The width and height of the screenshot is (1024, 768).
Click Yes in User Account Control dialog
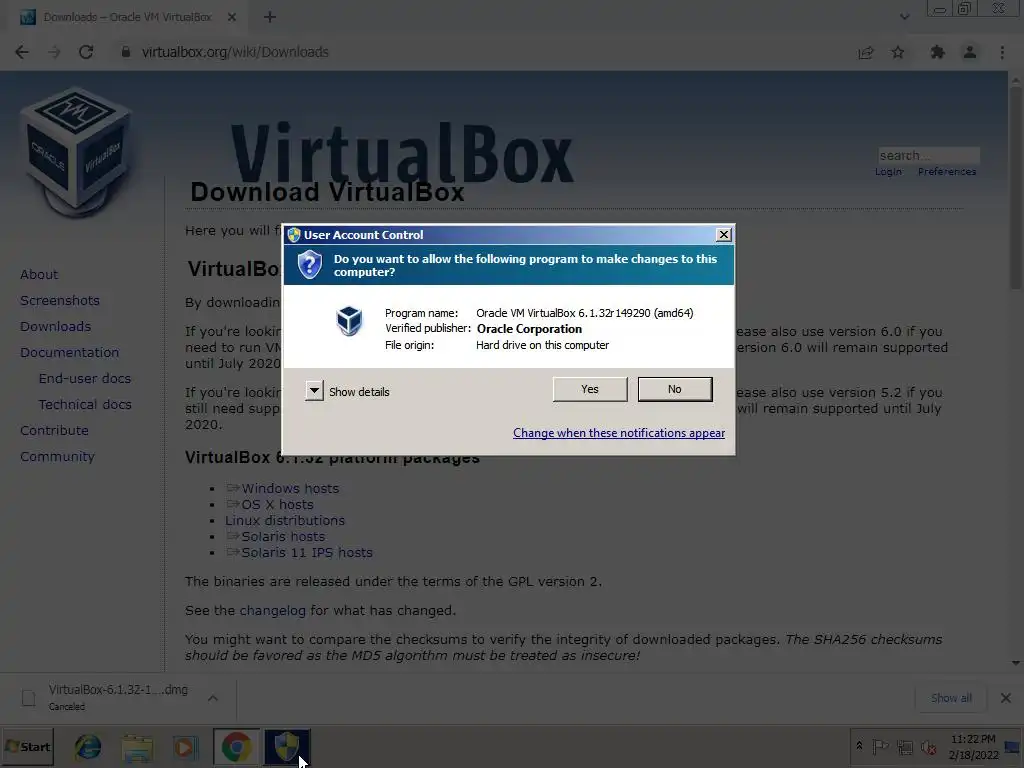pos(590,389)
